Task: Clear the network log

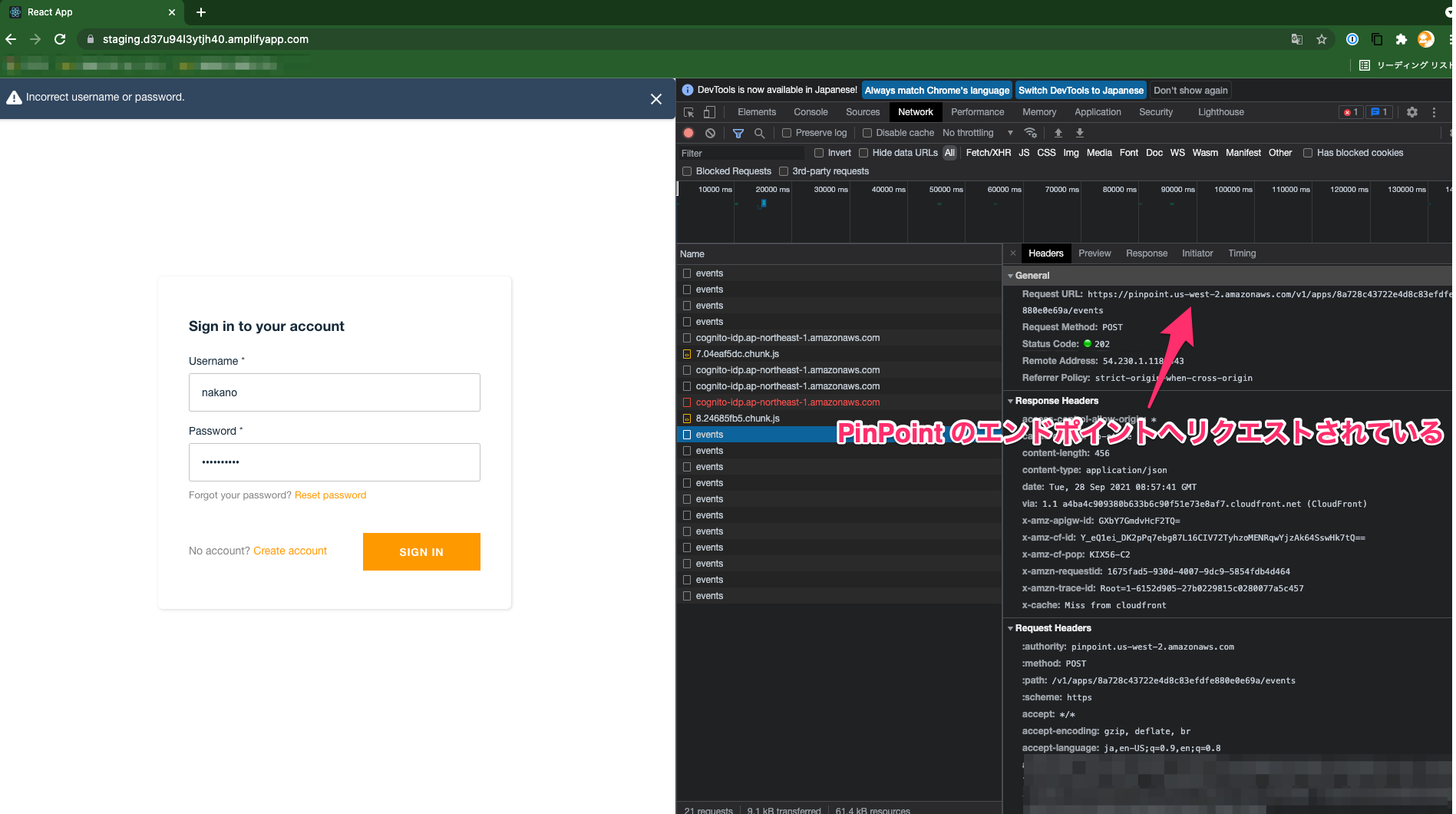Action: 711,133
